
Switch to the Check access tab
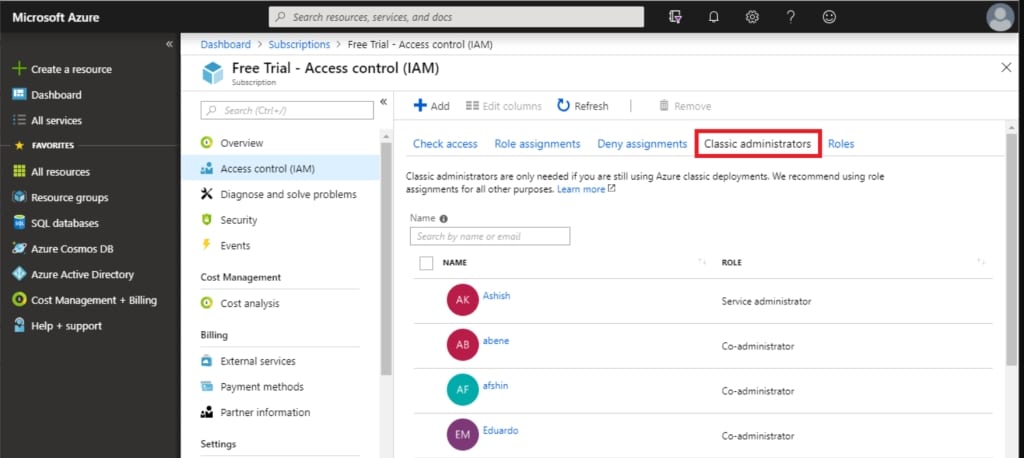coord(445,144)
